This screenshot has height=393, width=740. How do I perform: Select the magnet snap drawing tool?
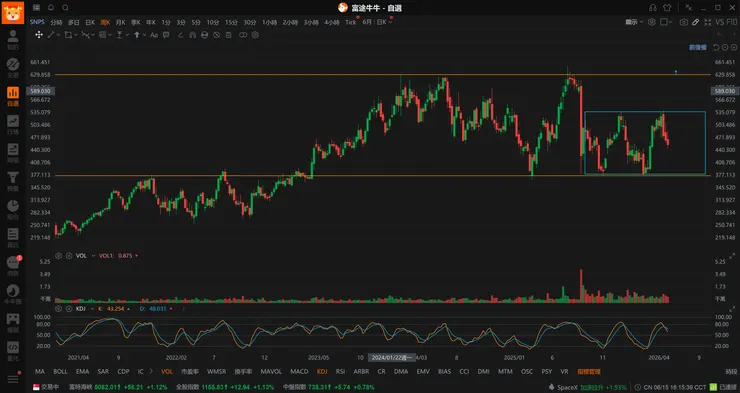pyautogui.click(x=192, y=35)
